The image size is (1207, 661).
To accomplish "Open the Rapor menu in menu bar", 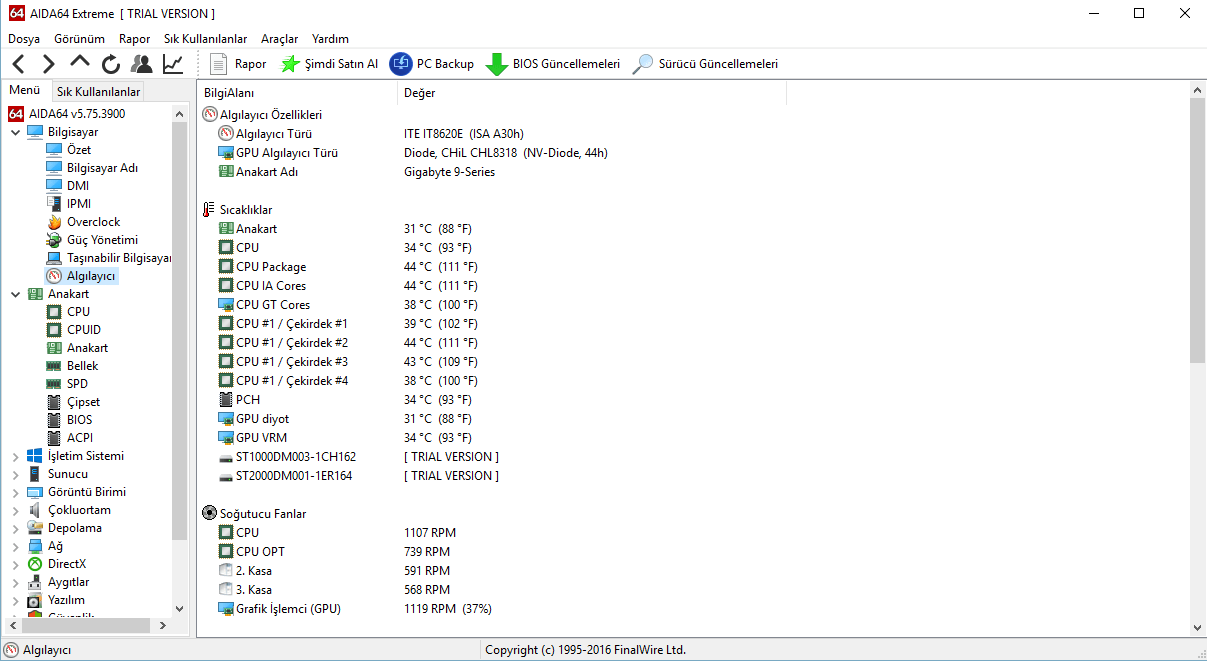I will coord(134,39).
